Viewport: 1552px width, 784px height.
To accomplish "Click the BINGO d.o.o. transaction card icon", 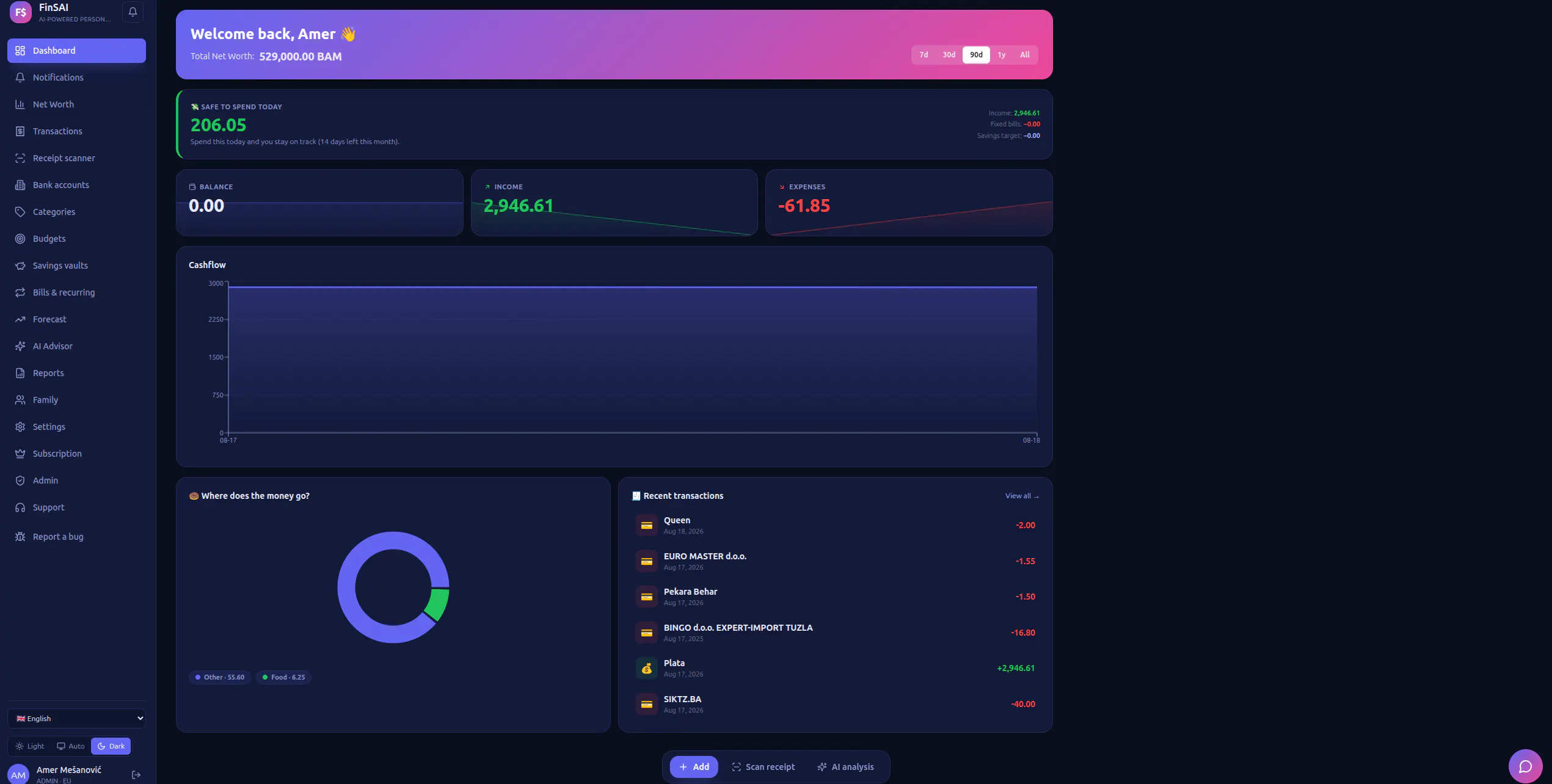I will (646, 633).
